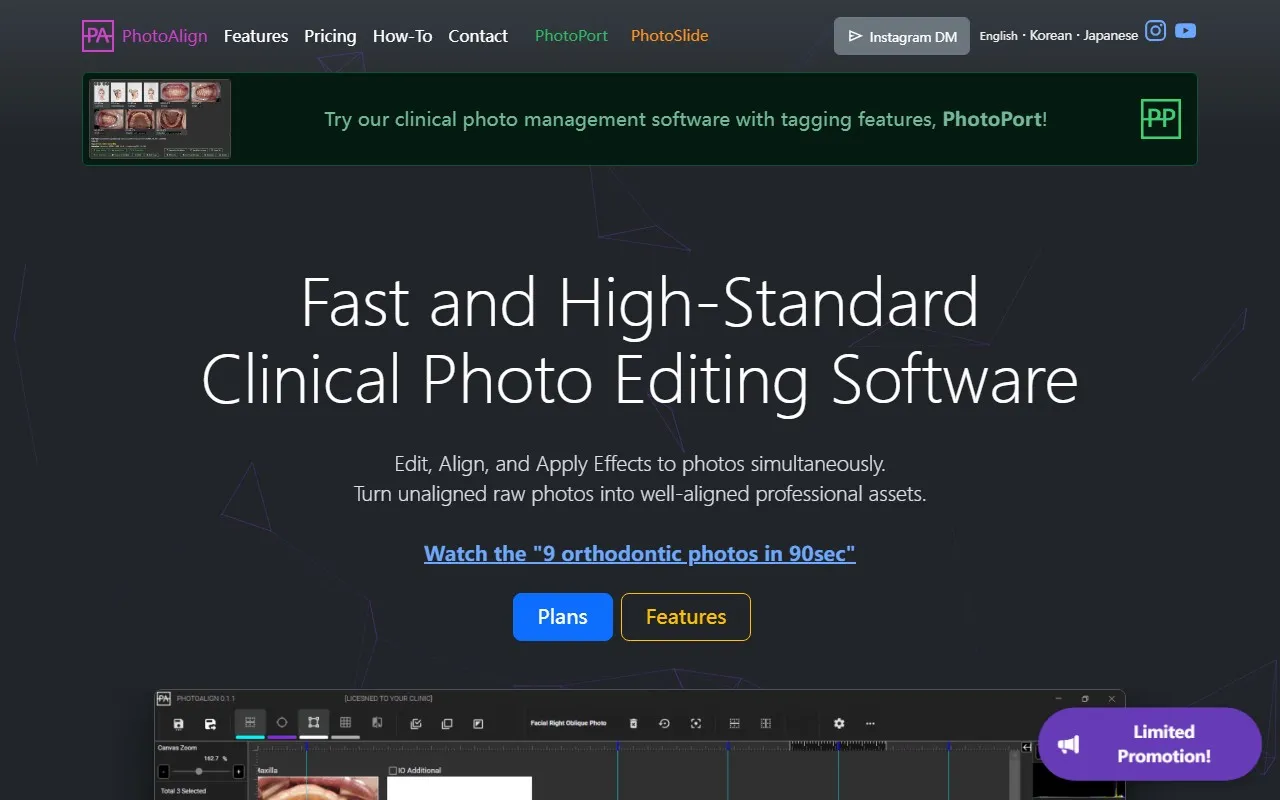This screenshot has height=800, width=1280.
Task: Click the Plans button
Action: (x=562, y=617)
